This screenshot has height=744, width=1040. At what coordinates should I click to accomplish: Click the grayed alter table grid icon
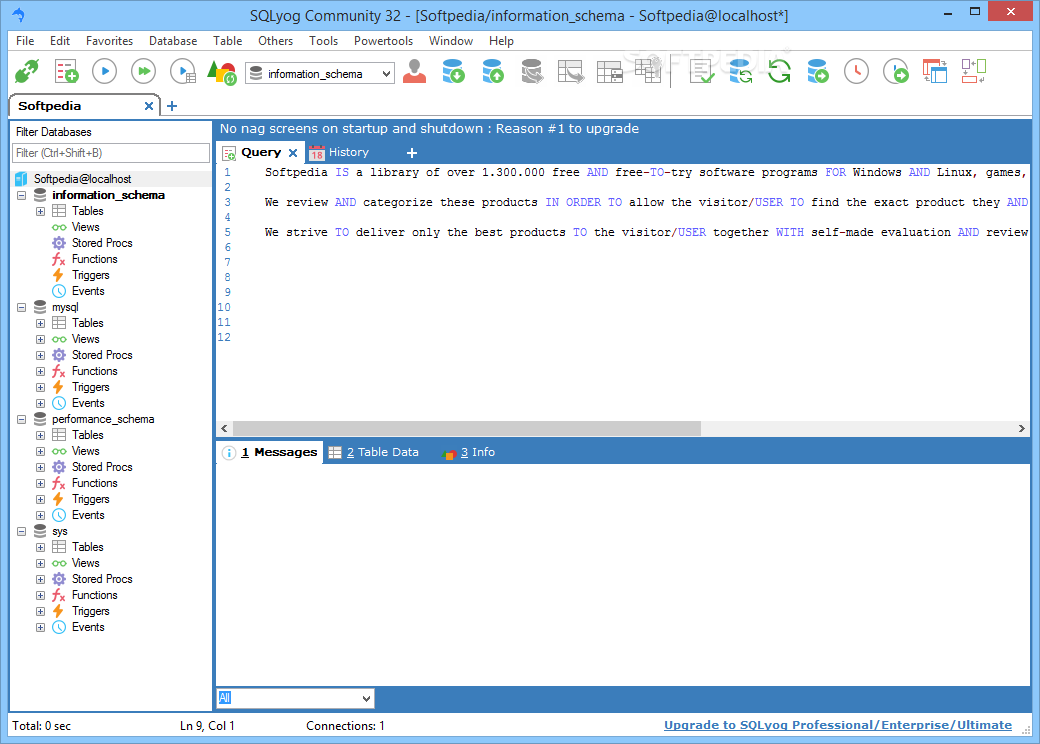tap(610, 71)
